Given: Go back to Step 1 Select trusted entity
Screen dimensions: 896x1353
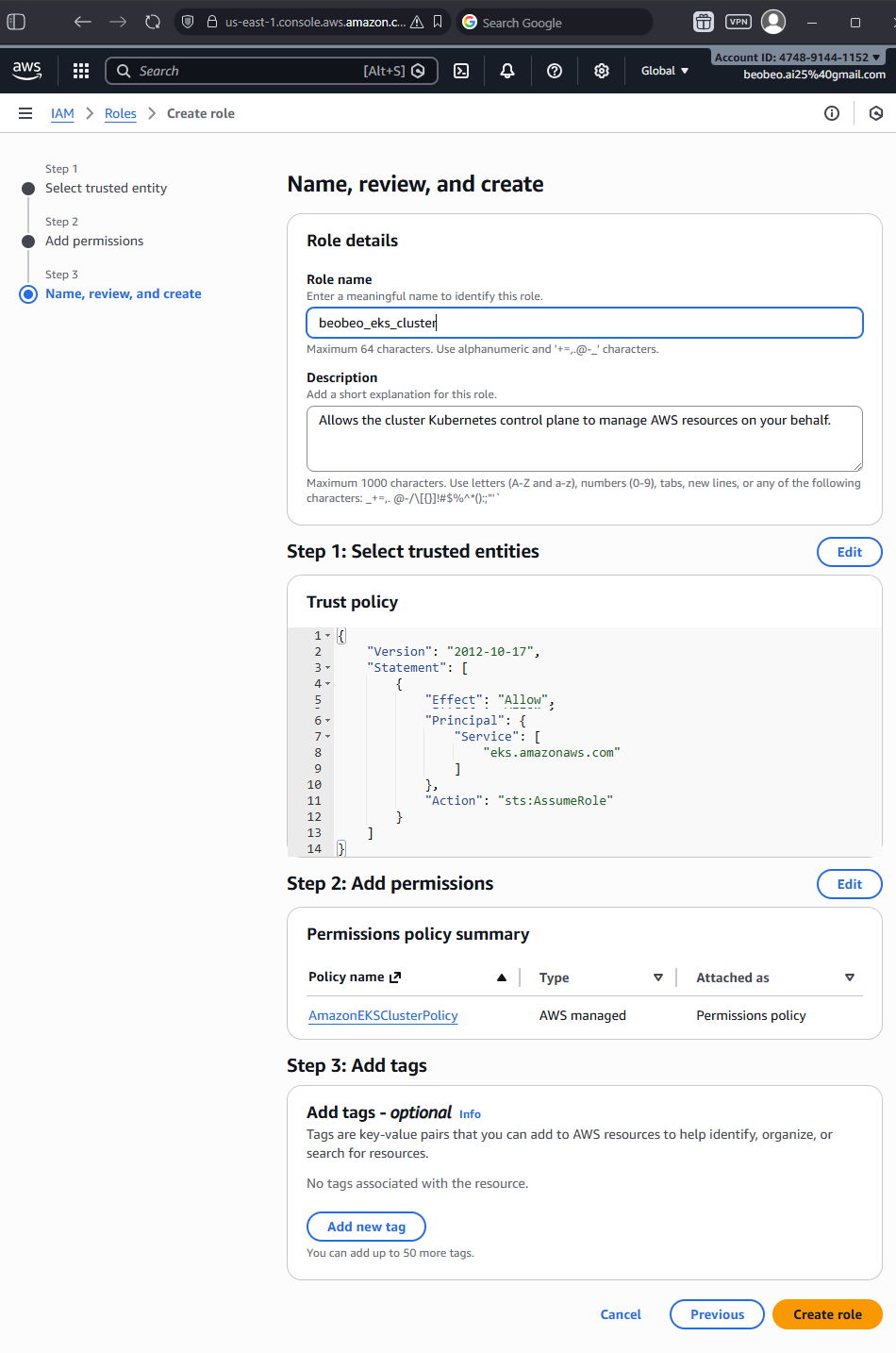Looking at the screenshot, I should [106, 188].
